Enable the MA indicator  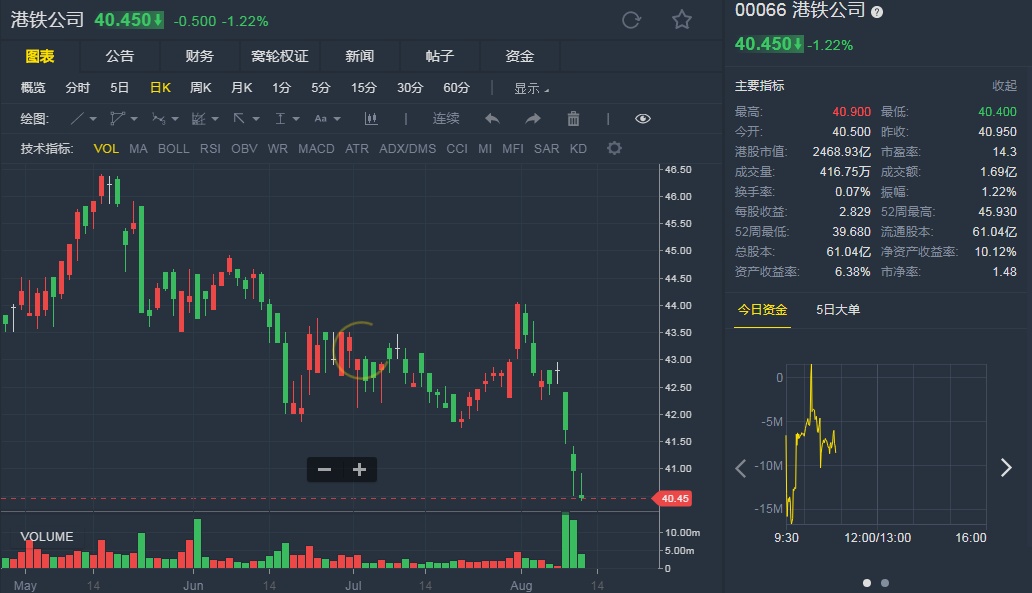click(138, 149)
